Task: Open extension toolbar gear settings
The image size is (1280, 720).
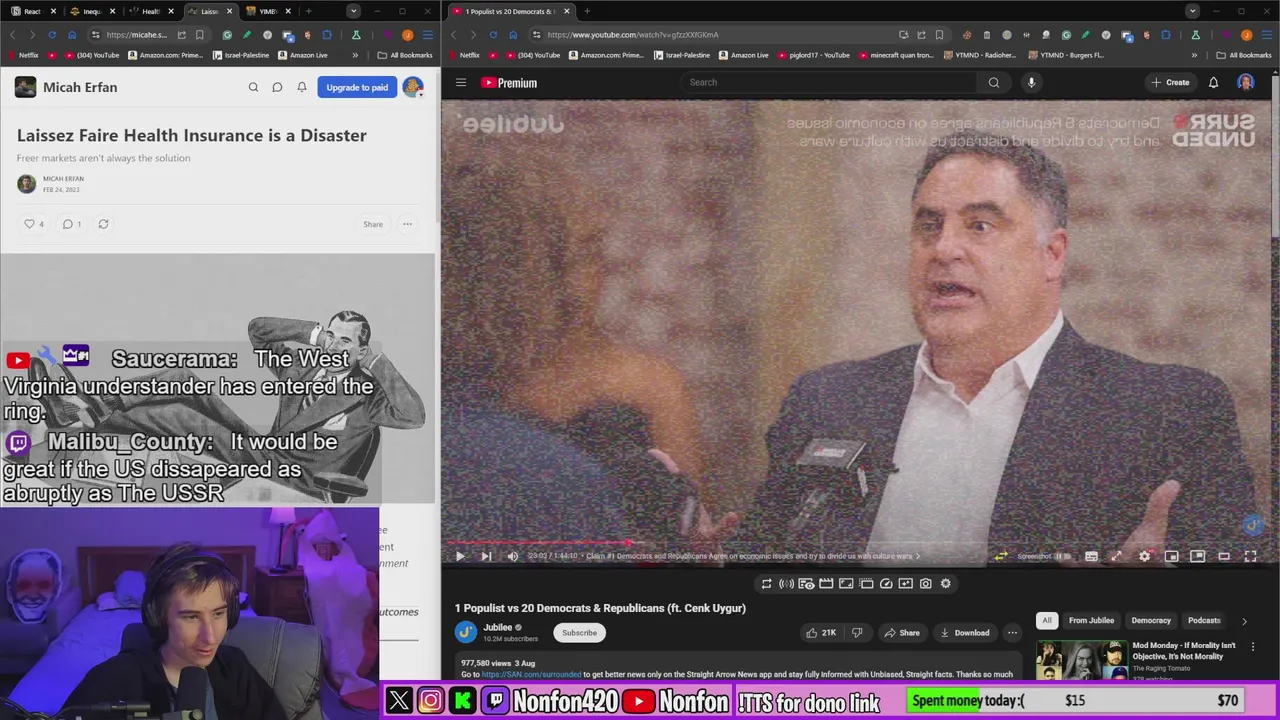Action: (x=946, y=584)
